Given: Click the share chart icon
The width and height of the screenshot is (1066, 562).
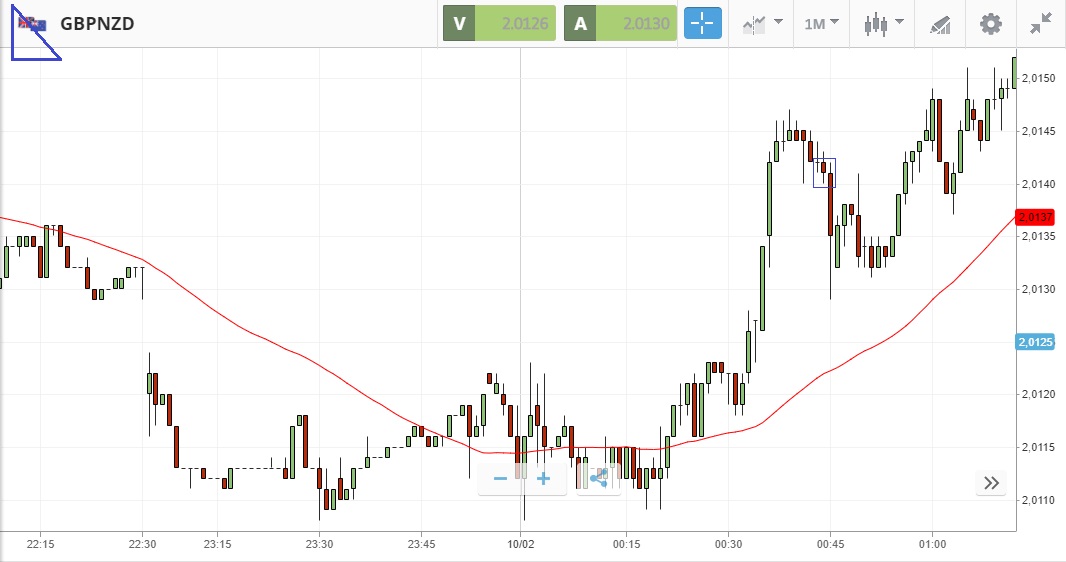Looking at the screenshot, I should (x=598, y=479).
